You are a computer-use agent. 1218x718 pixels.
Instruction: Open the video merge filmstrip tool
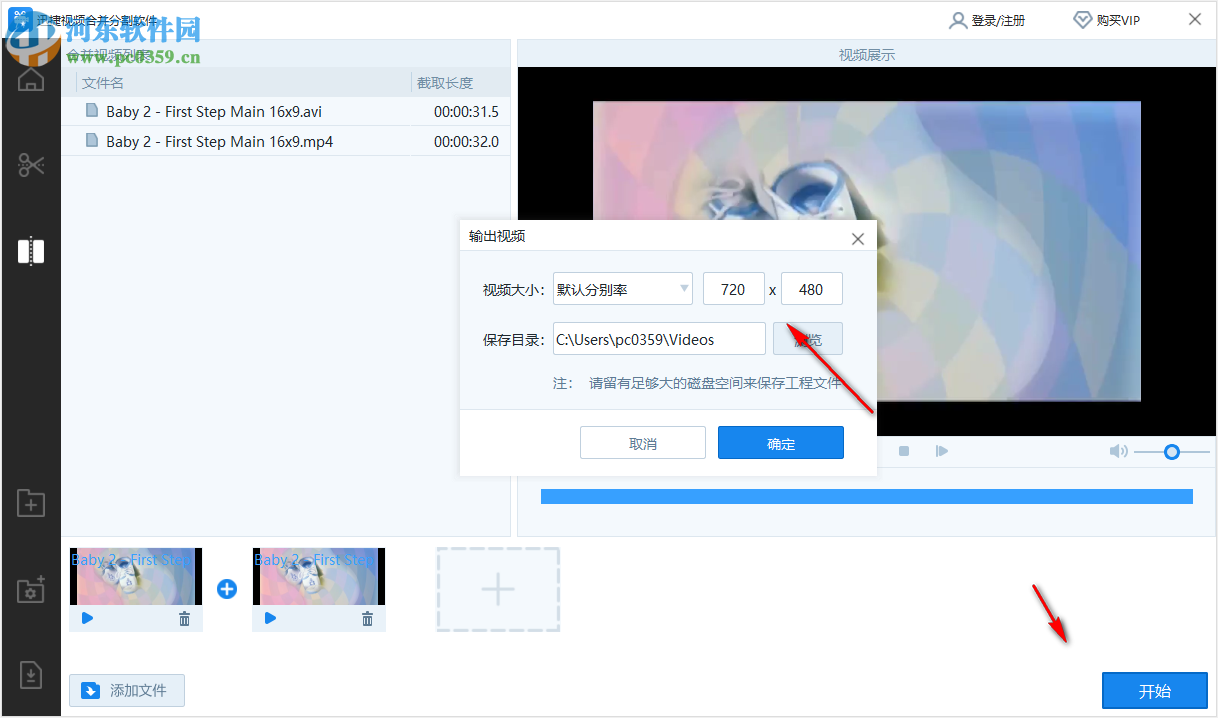pyautogui.click(x=30, y=251)
